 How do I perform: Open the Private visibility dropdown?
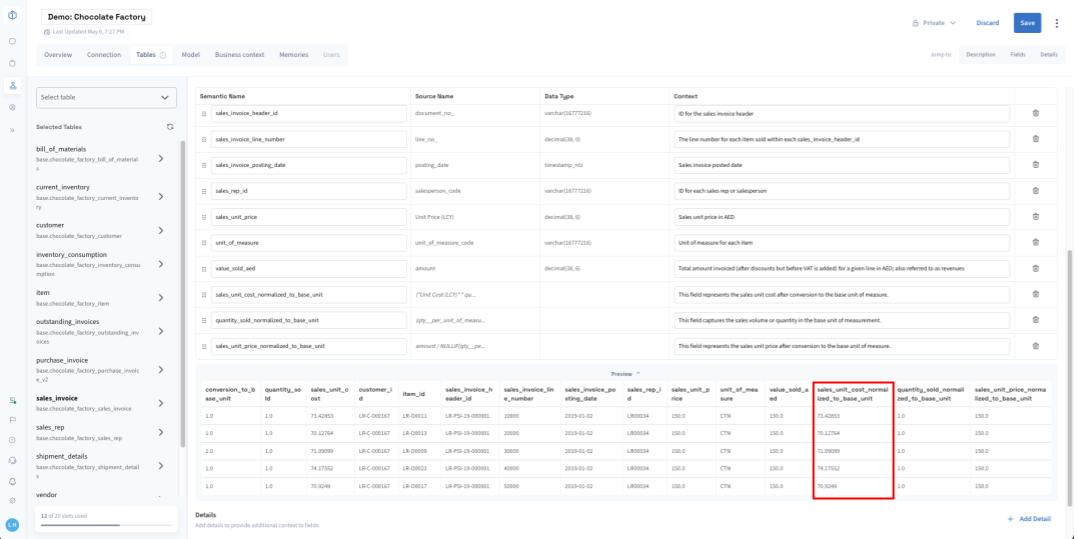pyautogui.click(x=933, y=23)
